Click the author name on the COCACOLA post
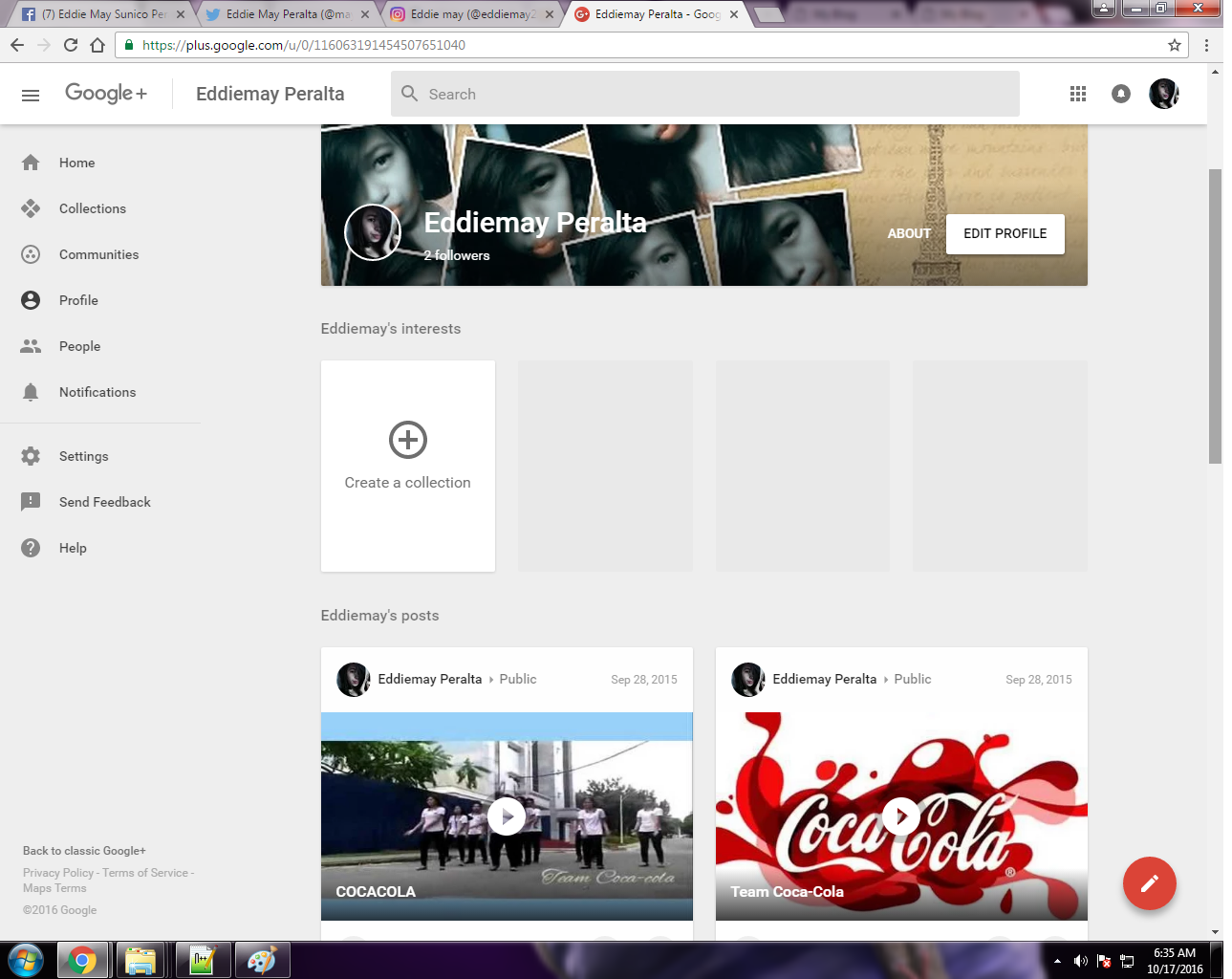Screen dimensions: 1232x979 coord(430,679)
